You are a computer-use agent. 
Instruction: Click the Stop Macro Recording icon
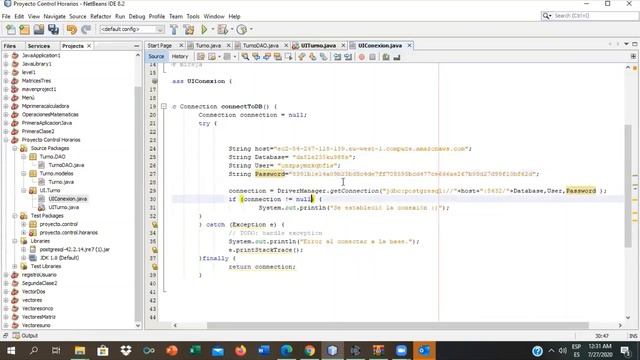[372, 57]
